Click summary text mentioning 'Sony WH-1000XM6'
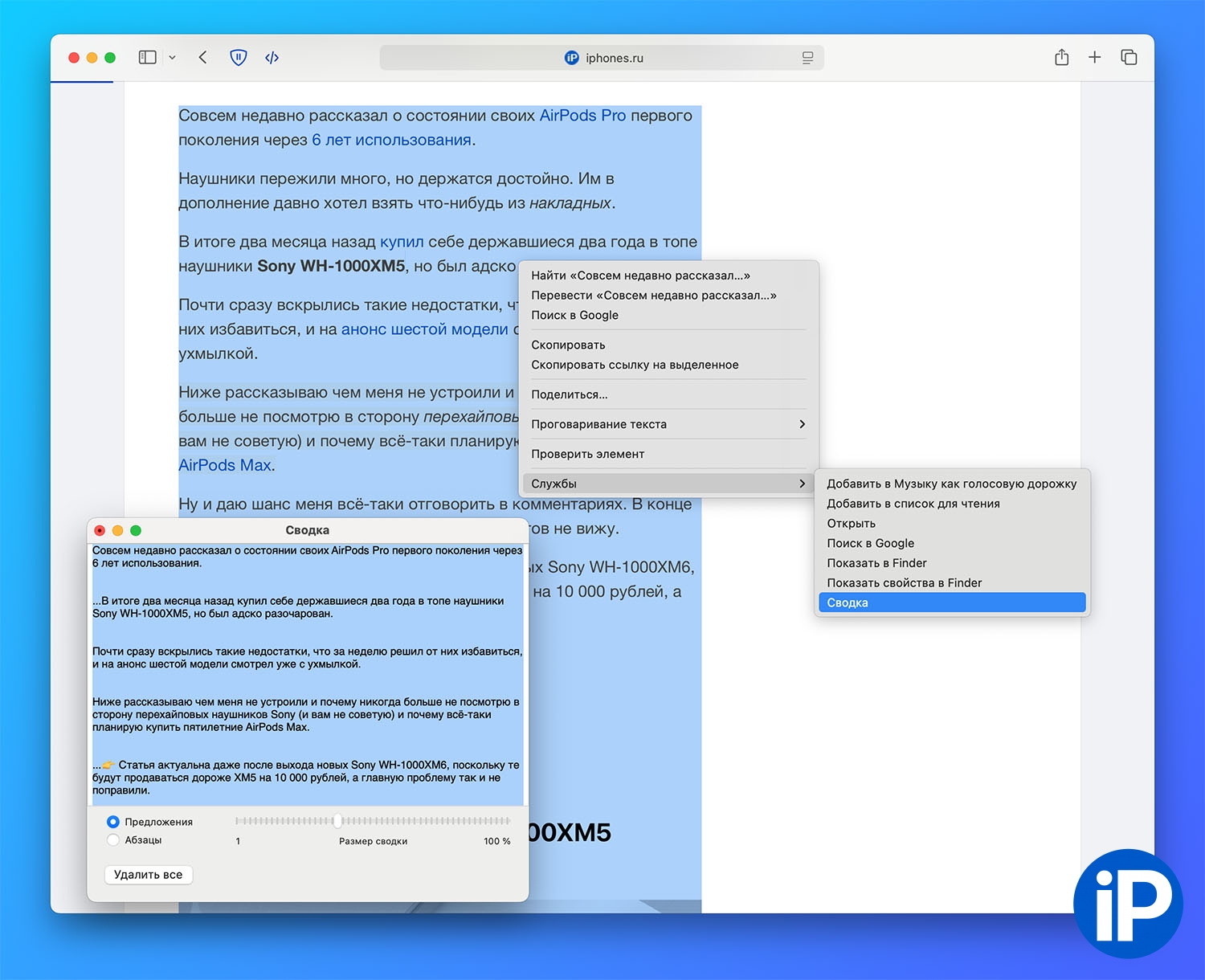Viewport: 1205px width, 980px height. click(x=306, y=778)
